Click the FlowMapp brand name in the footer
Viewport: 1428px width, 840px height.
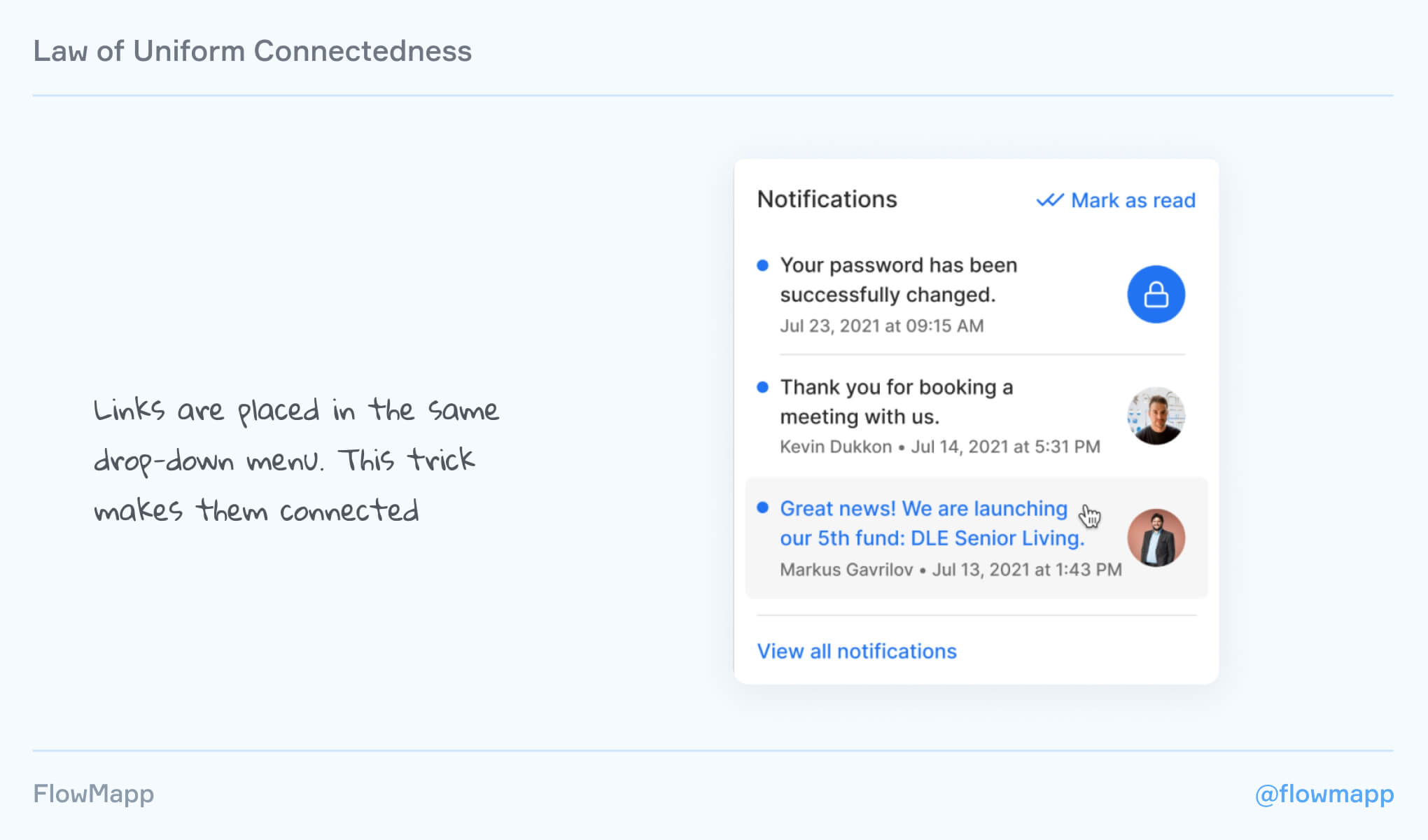pos(94,794)
